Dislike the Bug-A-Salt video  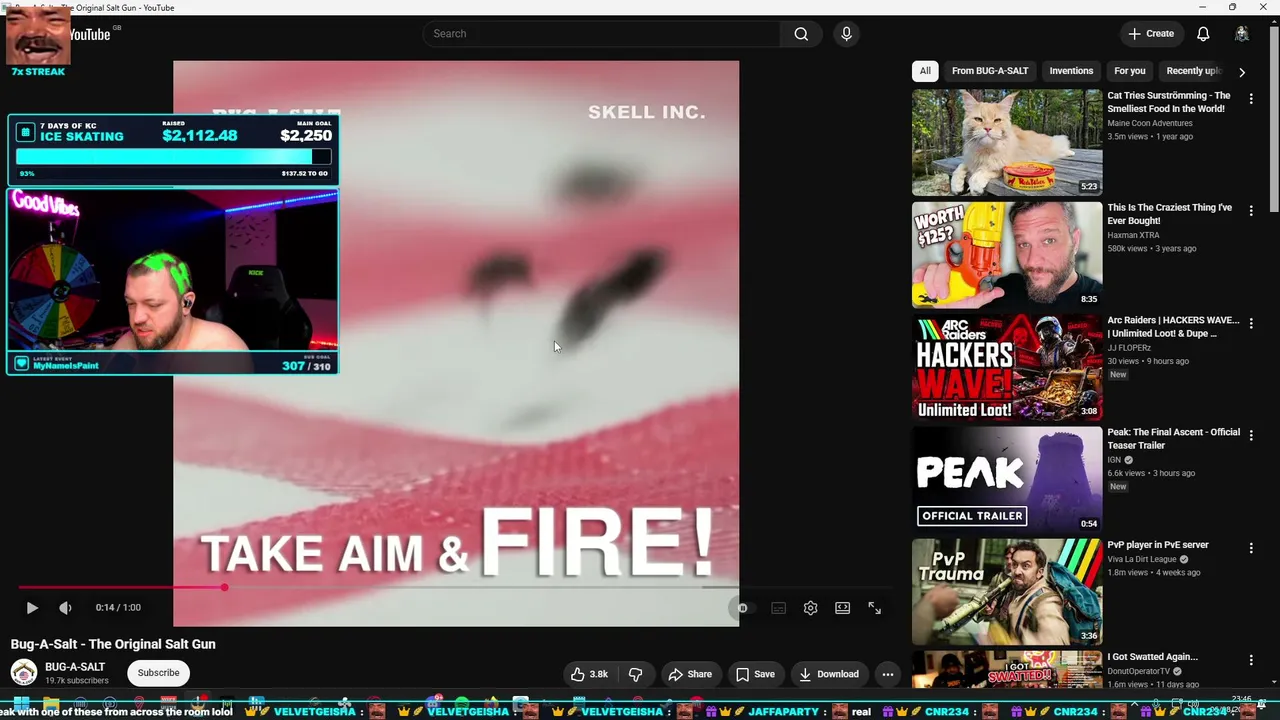[635, 674]
